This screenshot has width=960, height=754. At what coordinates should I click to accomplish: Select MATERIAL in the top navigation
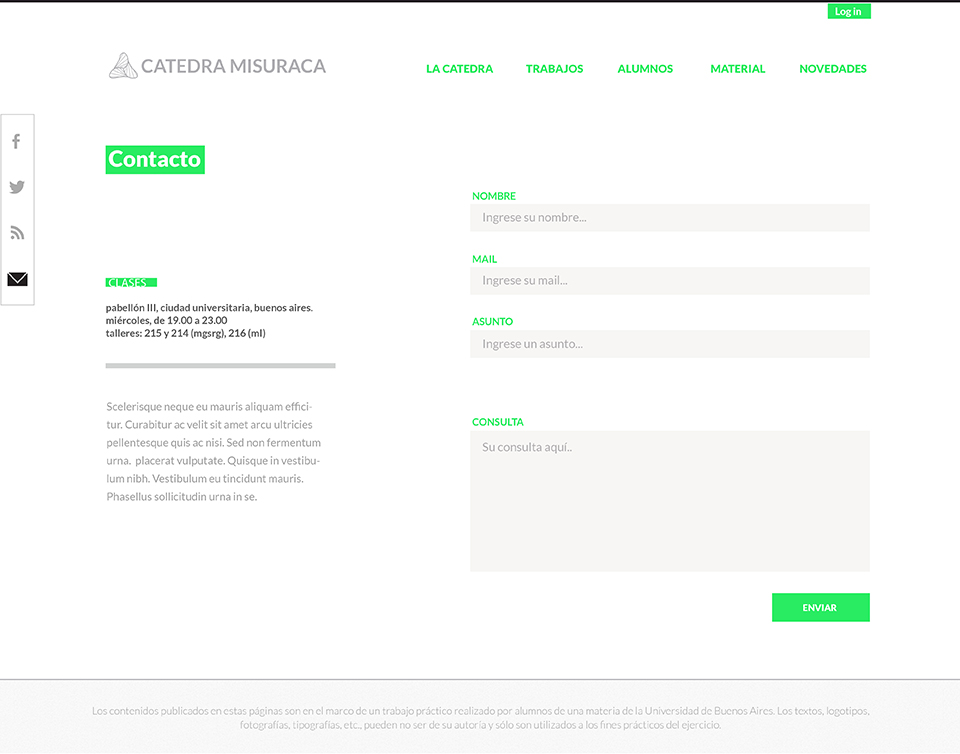pos(737,69)
